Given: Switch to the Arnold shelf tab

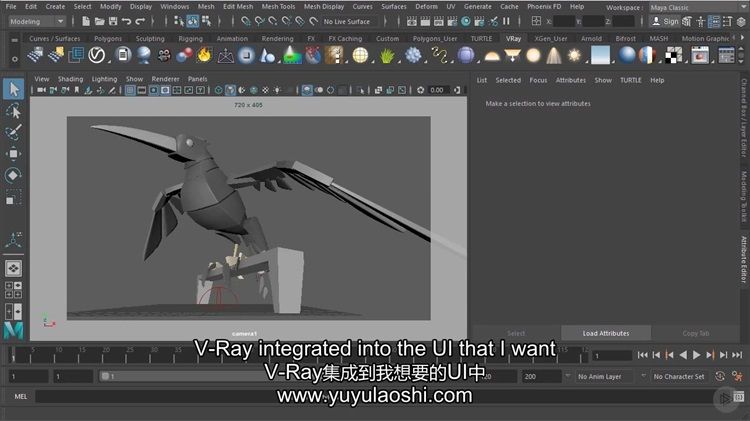Looking at the screenshot, I should [x=591, y=38].
